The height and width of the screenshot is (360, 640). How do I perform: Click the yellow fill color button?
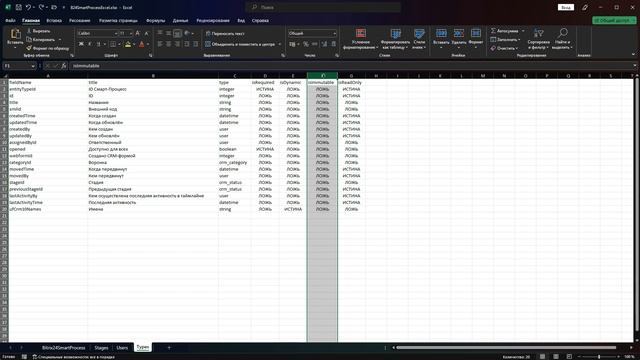click(128, 44)
